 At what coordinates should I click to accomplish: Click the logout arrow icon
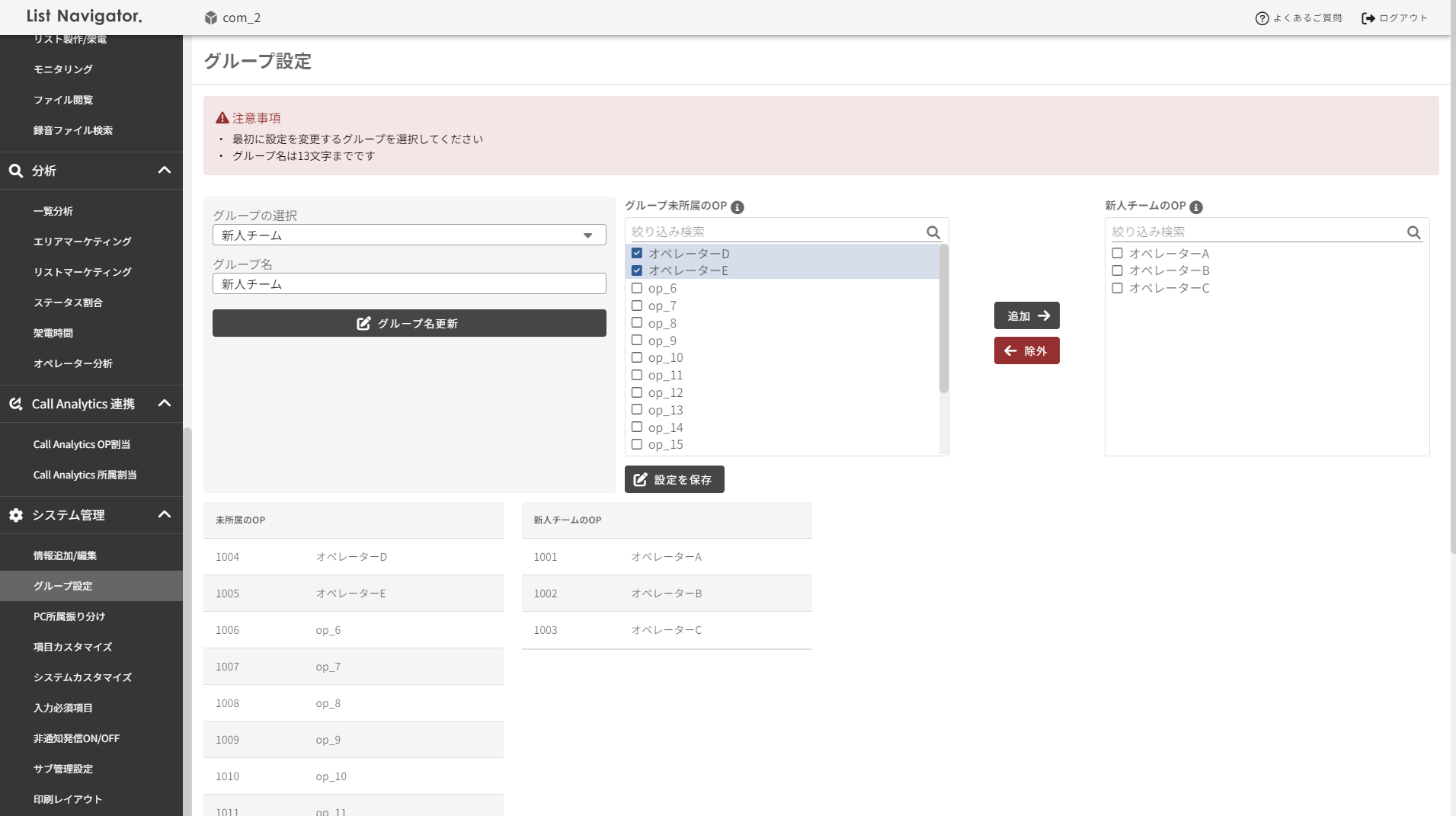pos(1368,18)
